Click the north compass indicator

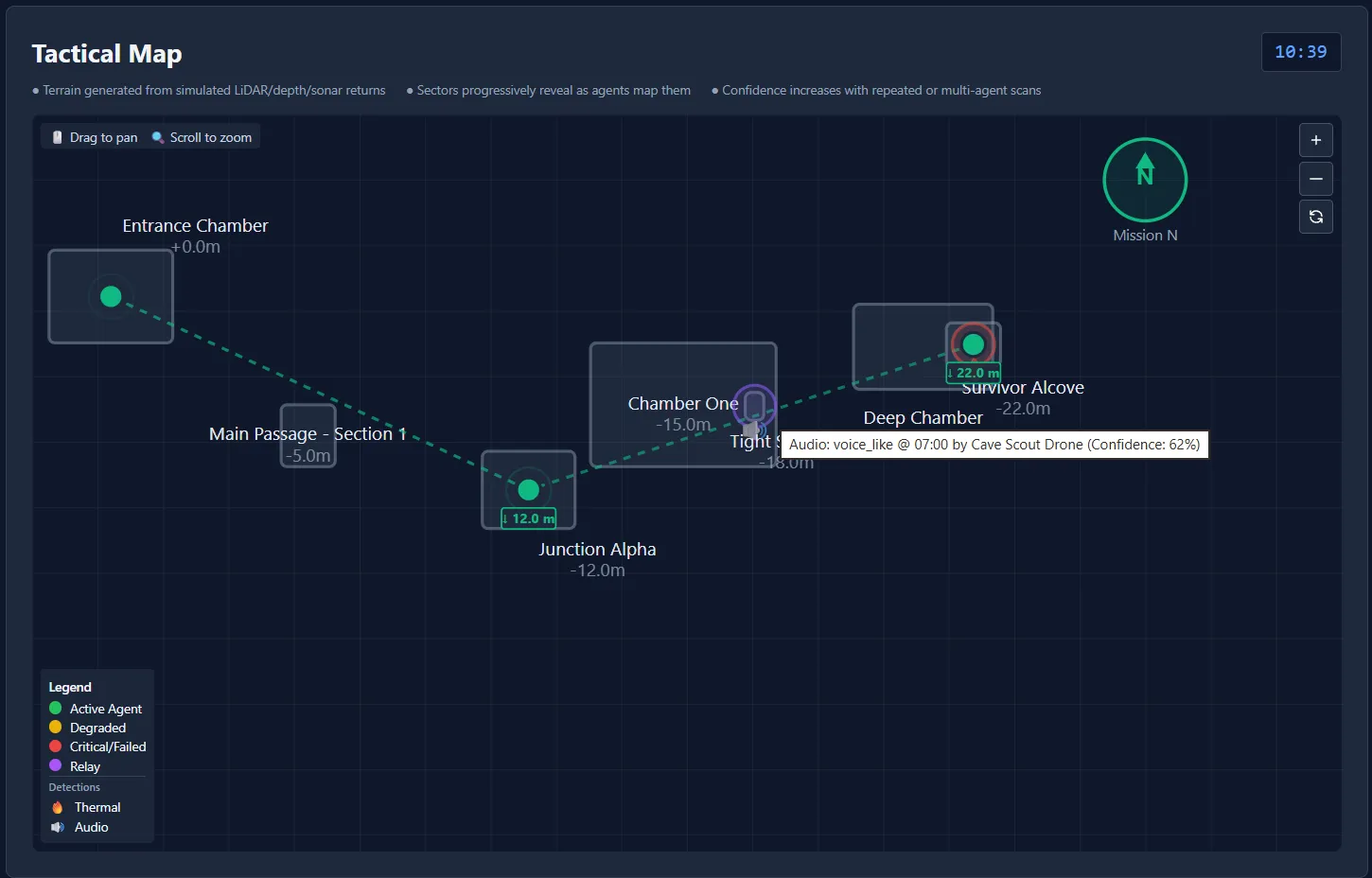point(1145,180)
